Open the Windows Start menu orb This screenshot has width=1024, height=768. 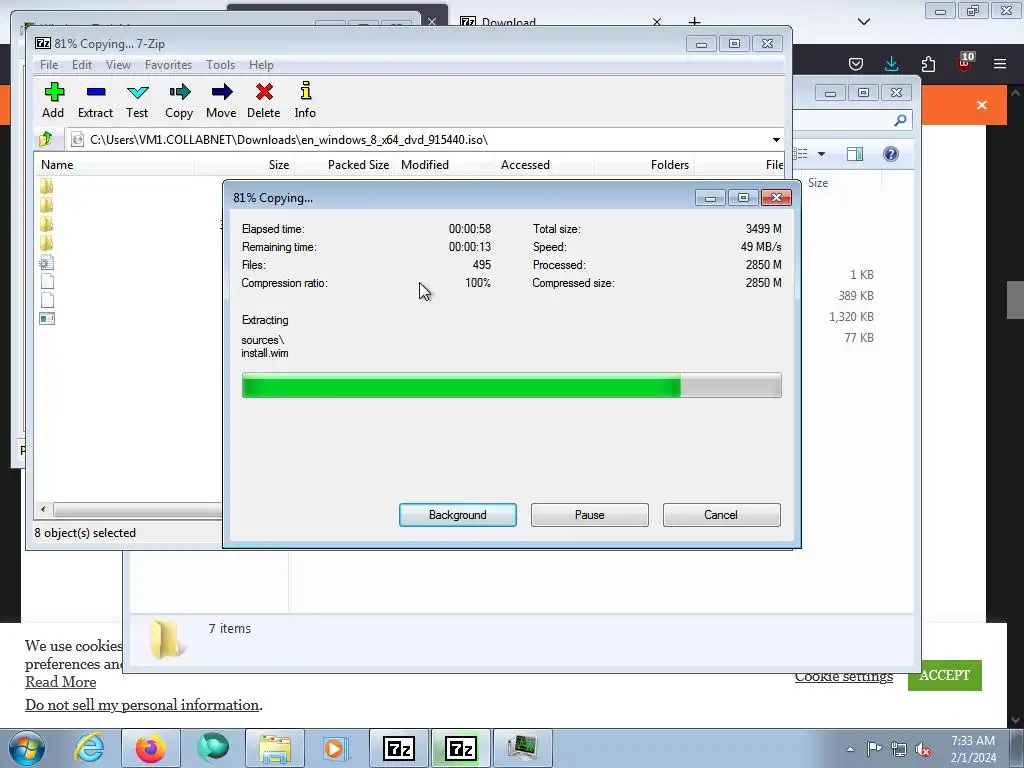[x=26, y=748]
